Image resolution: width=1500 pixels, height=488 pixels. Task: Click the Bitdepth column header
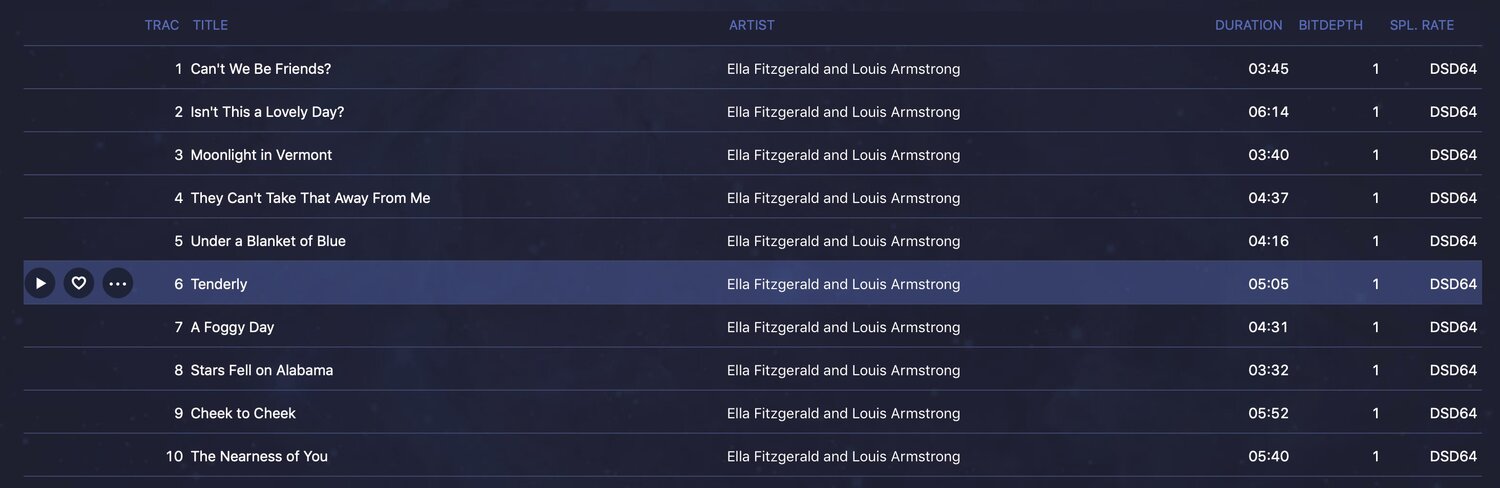(x=1330, y=25)
